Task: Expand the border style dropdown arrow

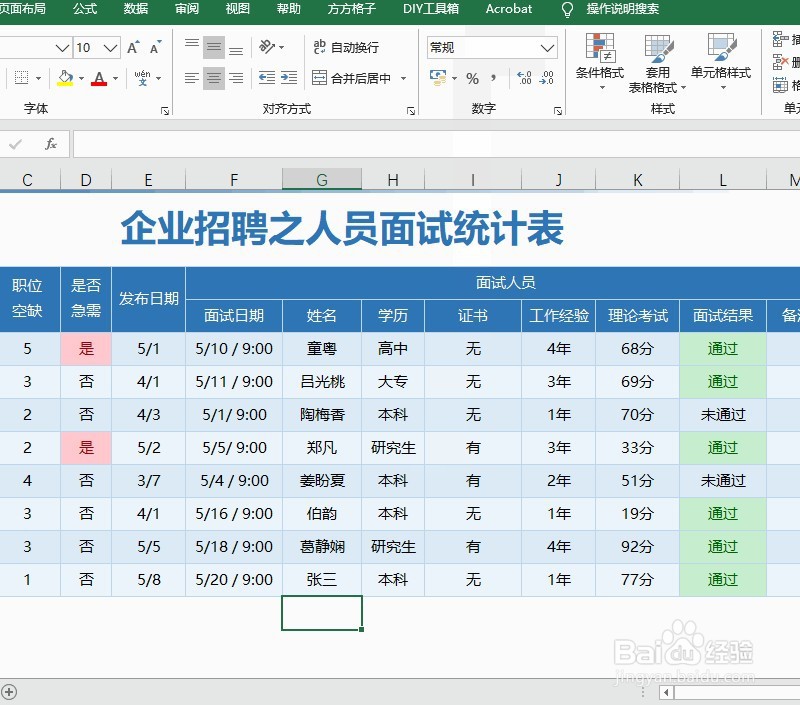Action: pos(39,78)
